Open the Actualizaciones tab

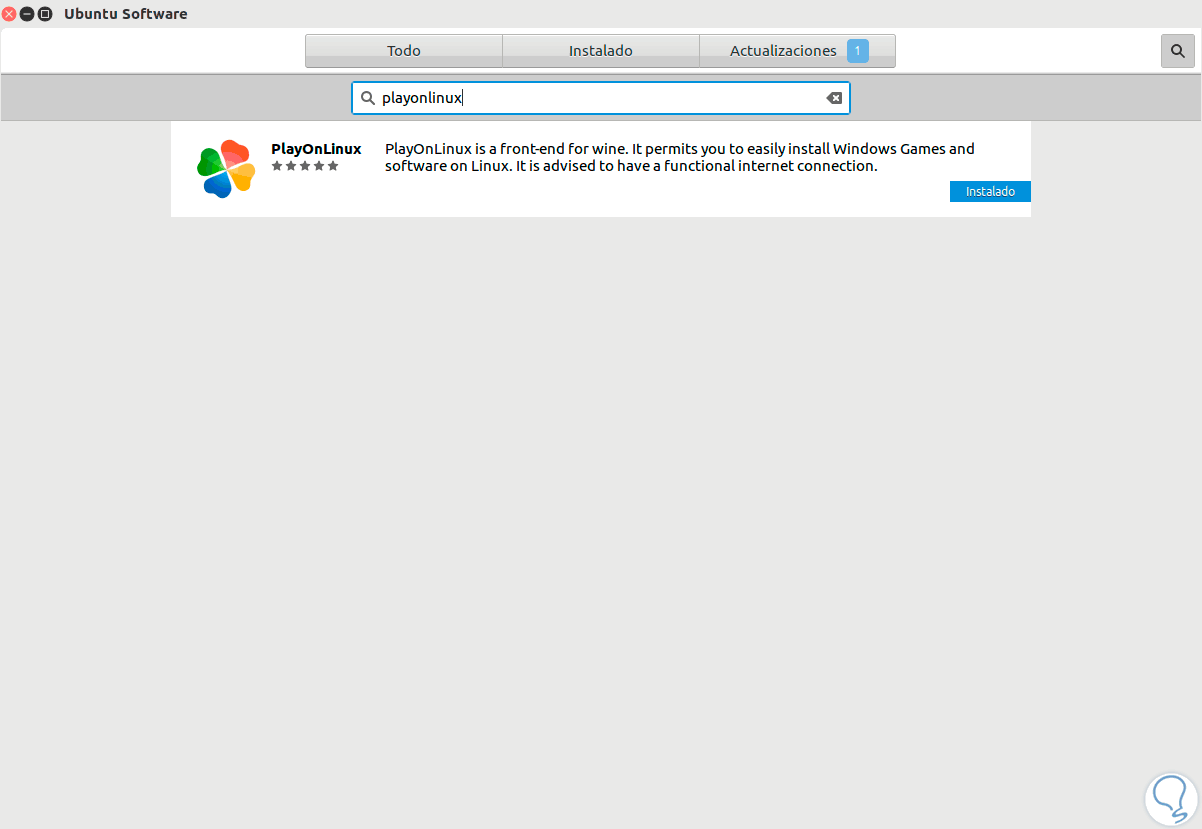point(797,51)
